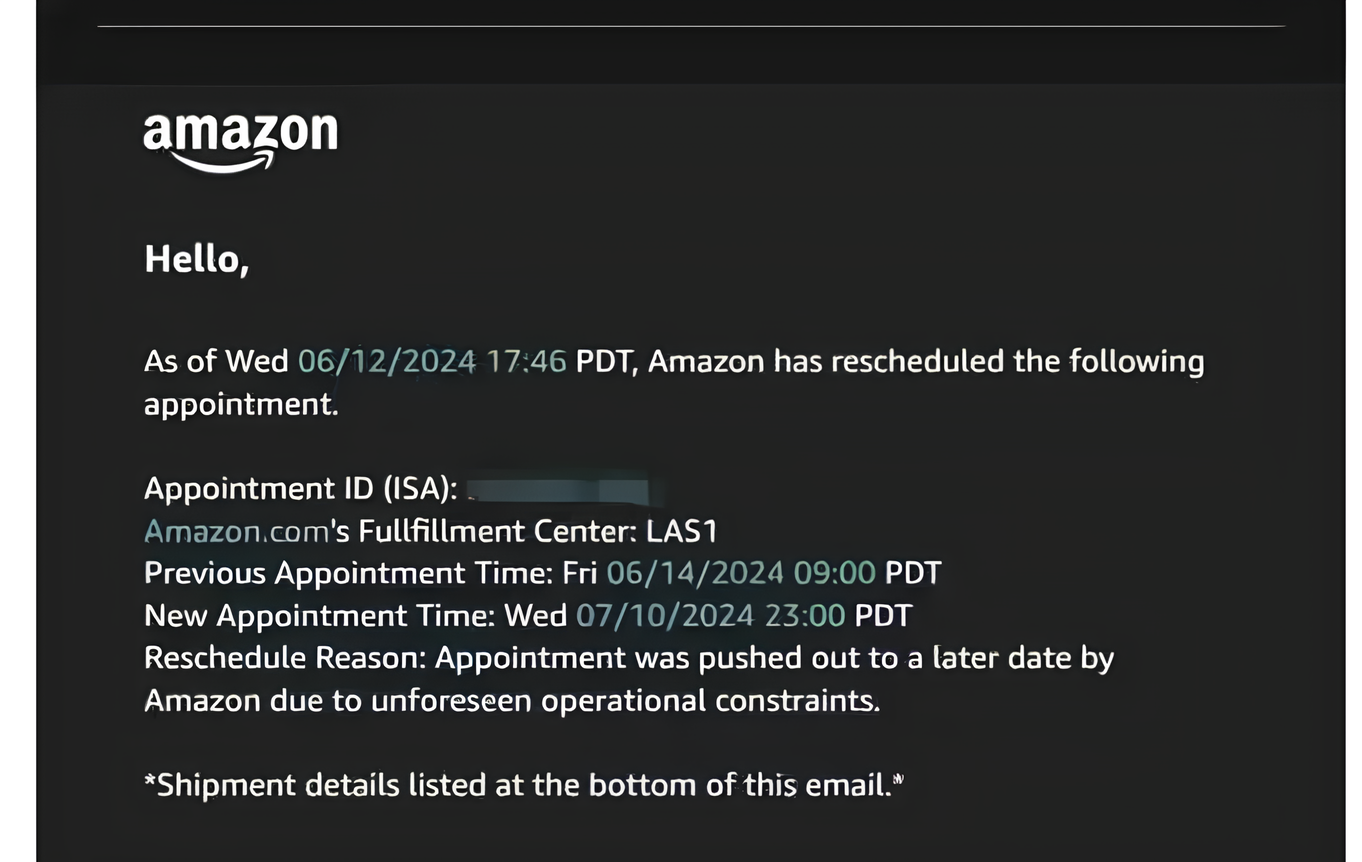
Task: Click the phrase "unforeseen operational constraints"
Action: [623, 700]
